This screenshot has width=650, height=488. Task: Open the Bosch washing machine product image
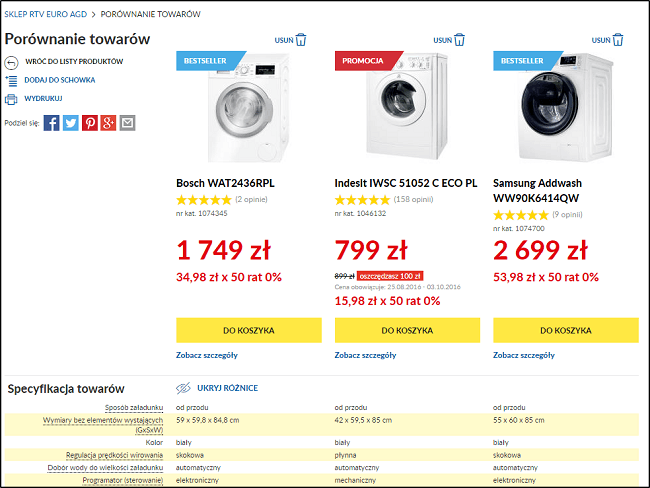(x=250, y=108)
